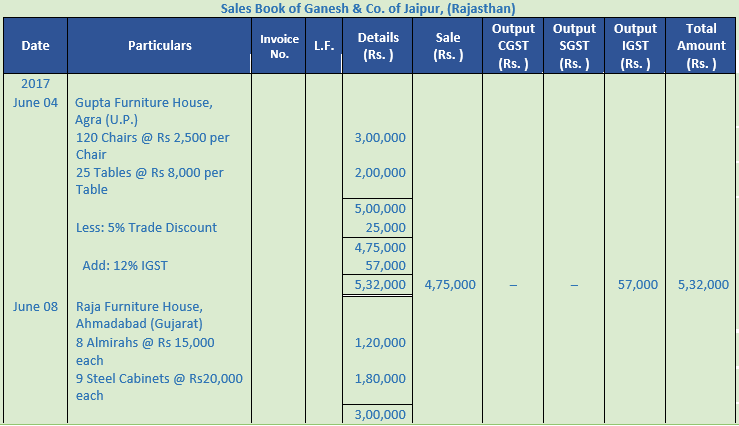
Task: Select 57,000 in the Output IGST column
Action: pos(636,284)
